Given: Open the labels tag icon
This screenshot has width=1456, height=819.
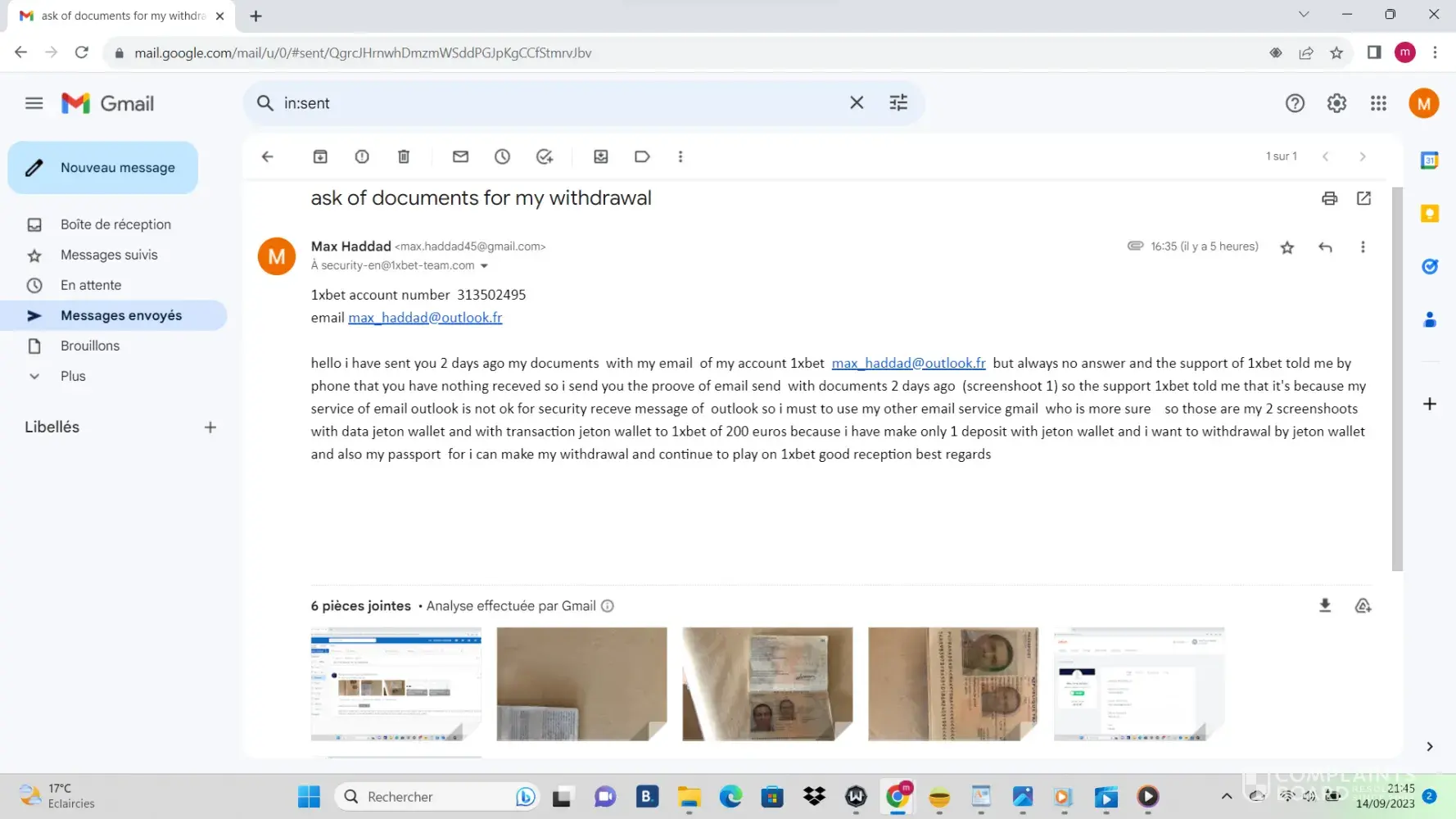Looking at the screenshot, I should (642, 156).
